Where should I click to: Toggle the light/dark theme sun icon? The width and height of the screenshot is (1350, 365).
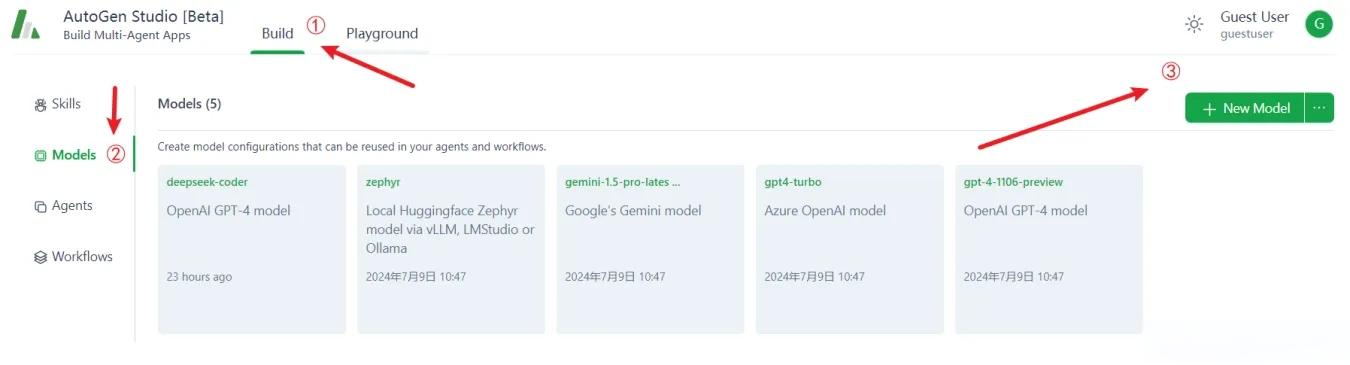coord(1194,24)
